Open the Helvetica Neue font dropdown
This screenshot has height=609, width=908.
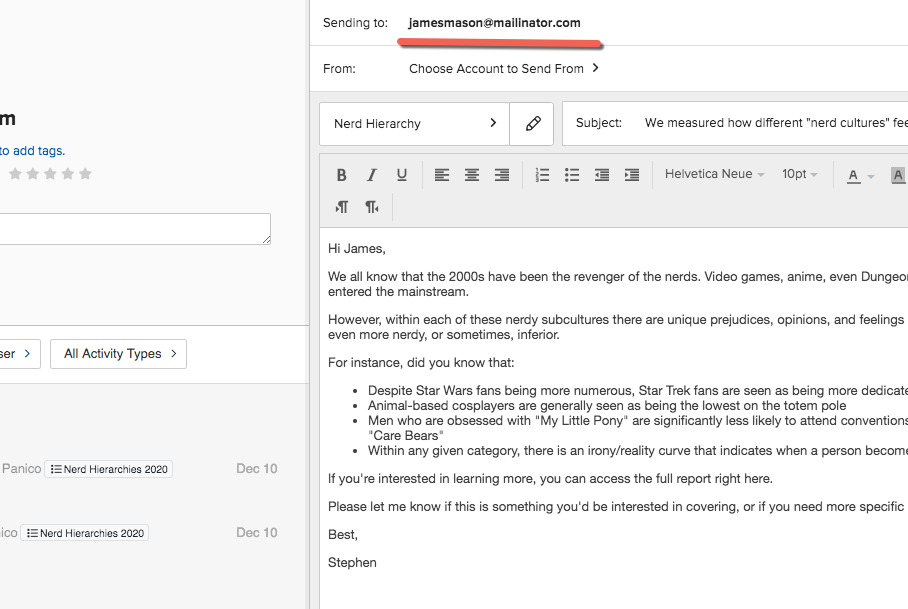point(714,175)
